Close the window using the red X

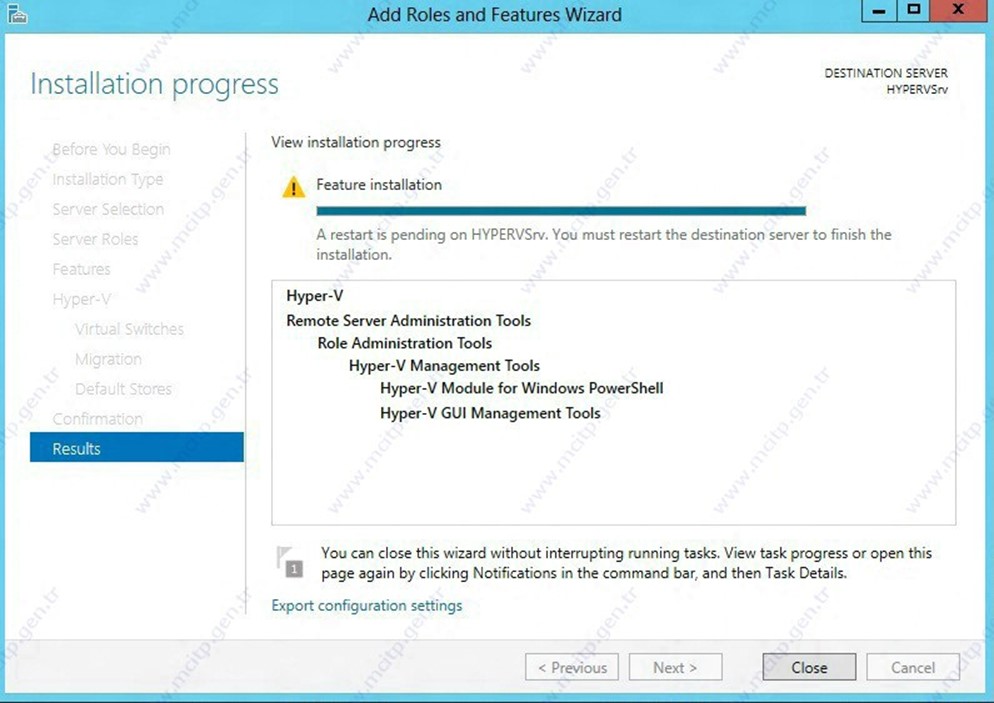pos(958,12)
